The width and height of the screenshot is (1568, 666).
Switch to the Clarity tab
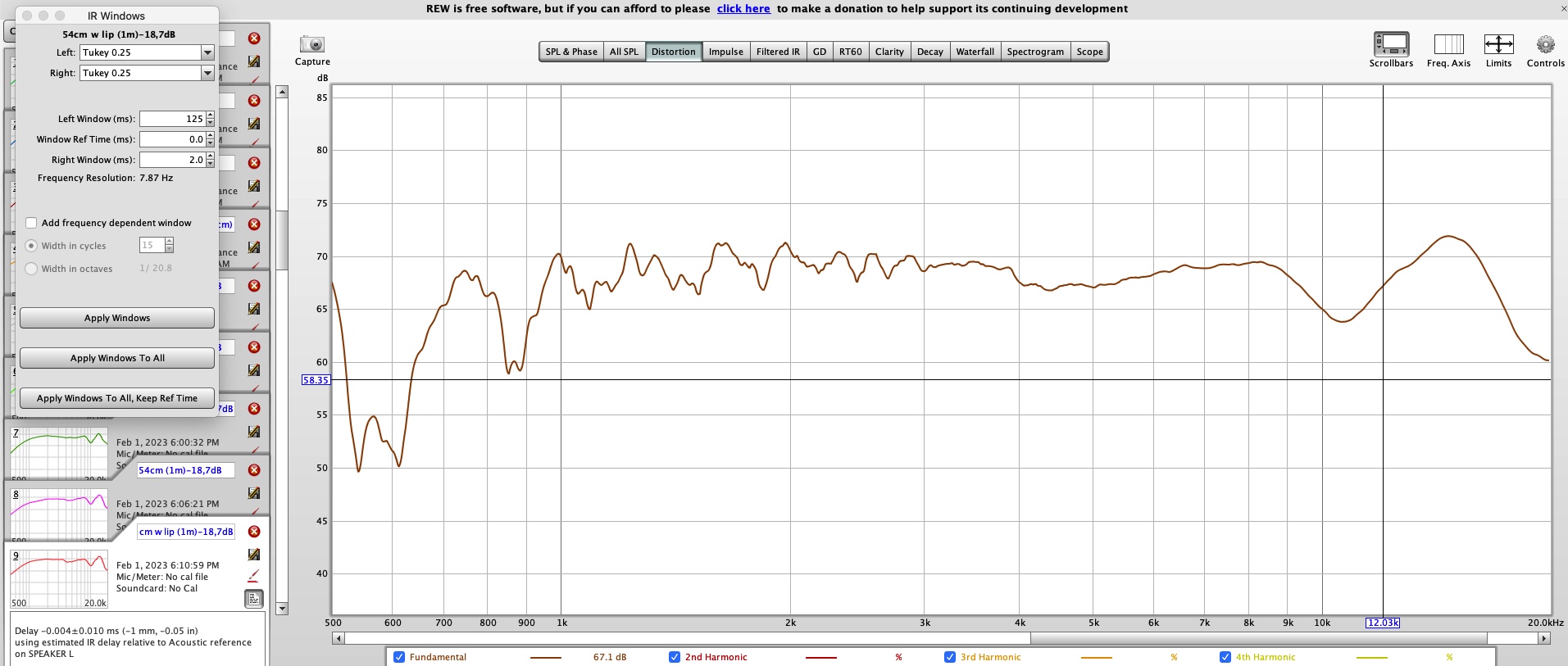[889, 52]
